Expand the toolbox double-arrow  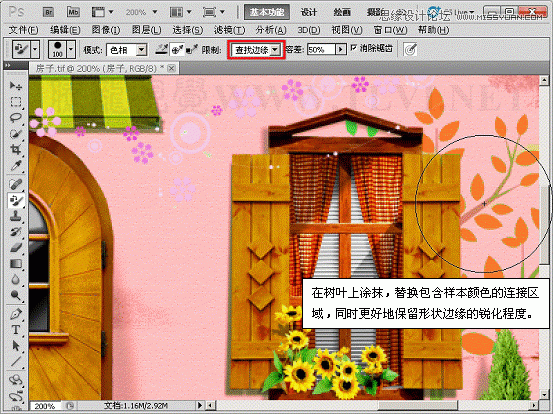tap(7, 65)
